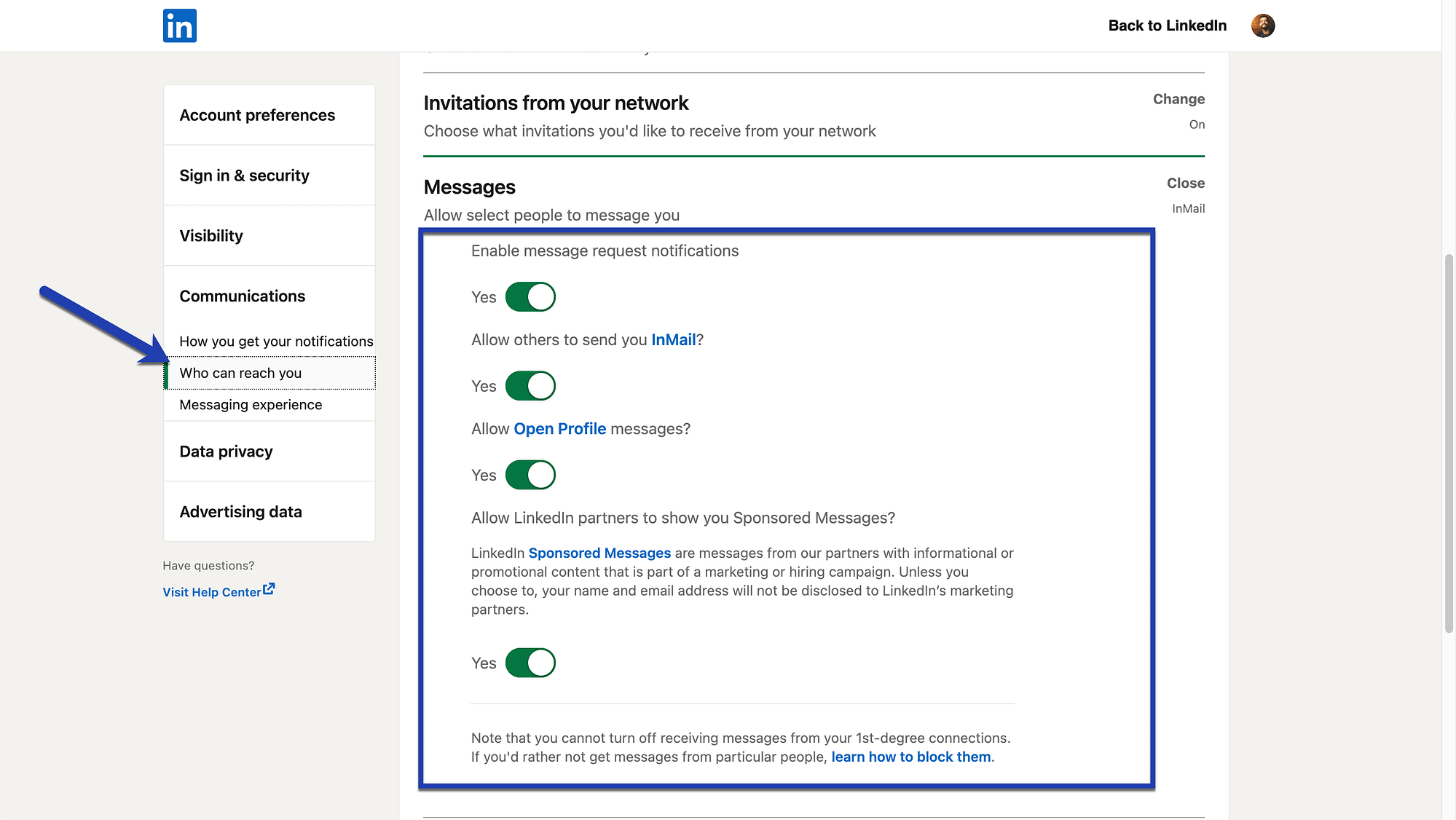This screenshot has width=1456, height=820.
Task: Open Communications section expander
Action: pyautogui.click(x=241, y=295)
